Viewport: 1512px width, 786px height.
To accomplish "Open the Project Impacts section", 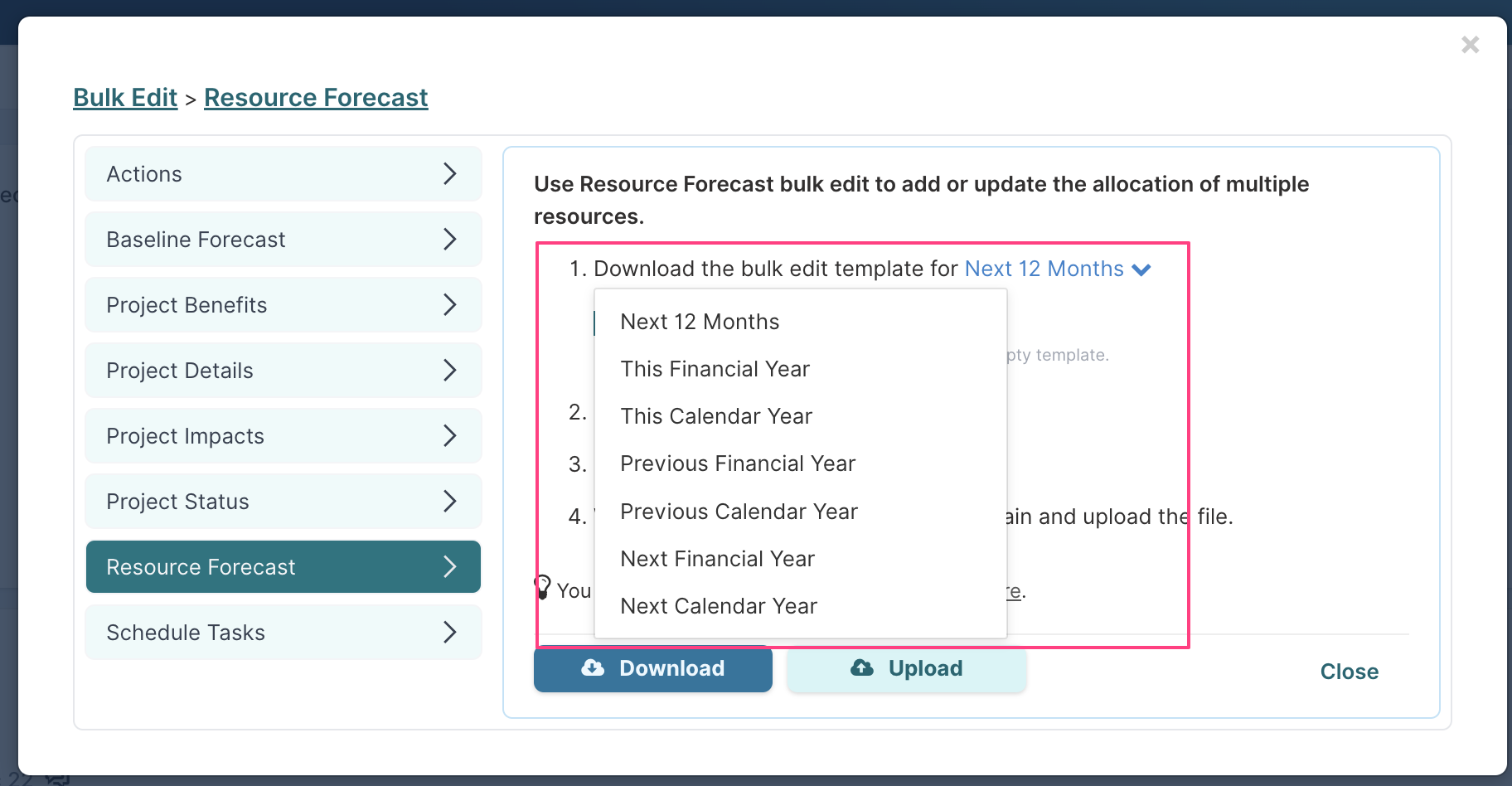I will (x=283, y=436).
